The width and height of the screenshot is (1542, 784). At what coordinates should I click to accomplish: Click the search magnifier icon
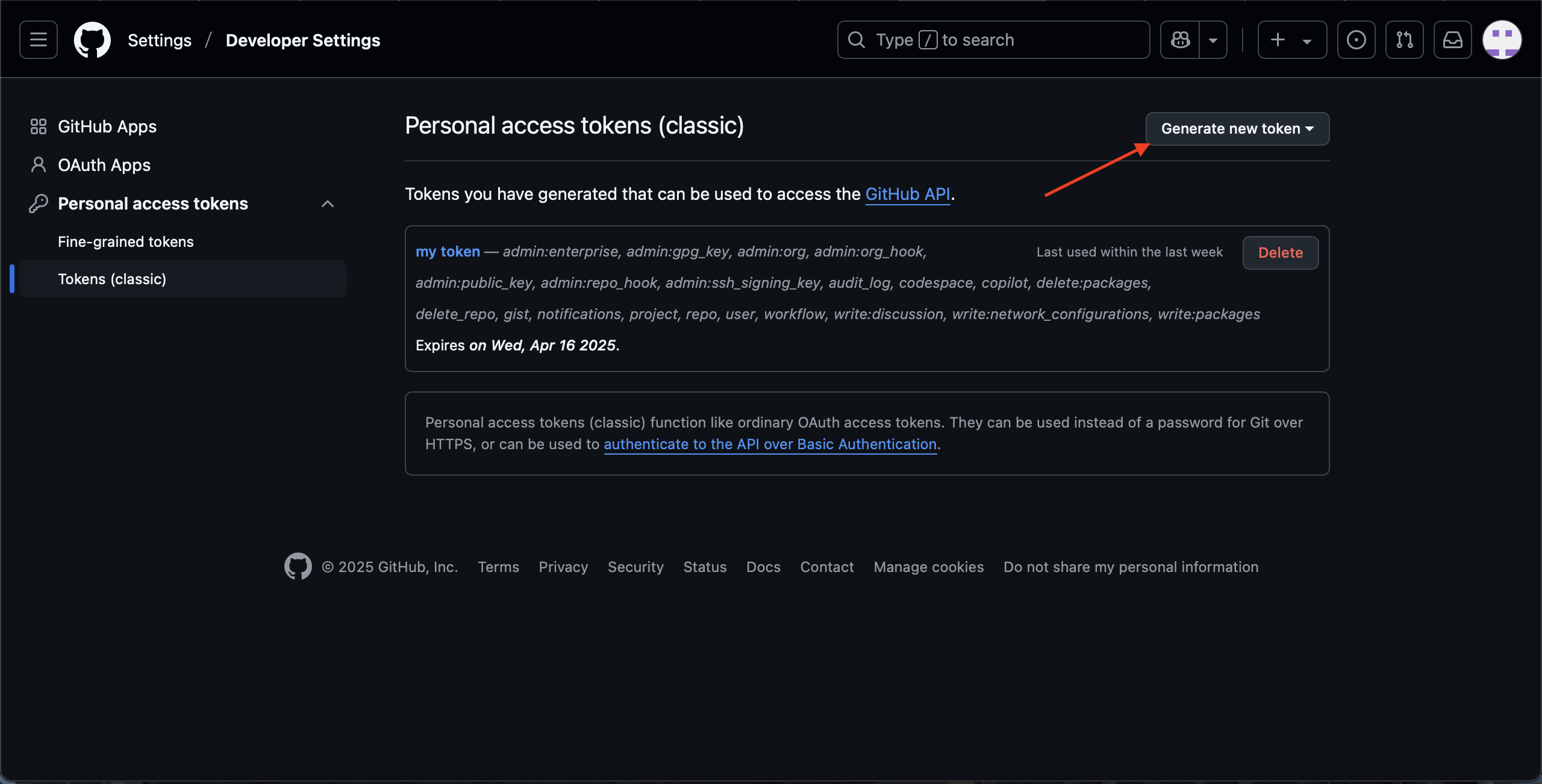coord(857,40)
